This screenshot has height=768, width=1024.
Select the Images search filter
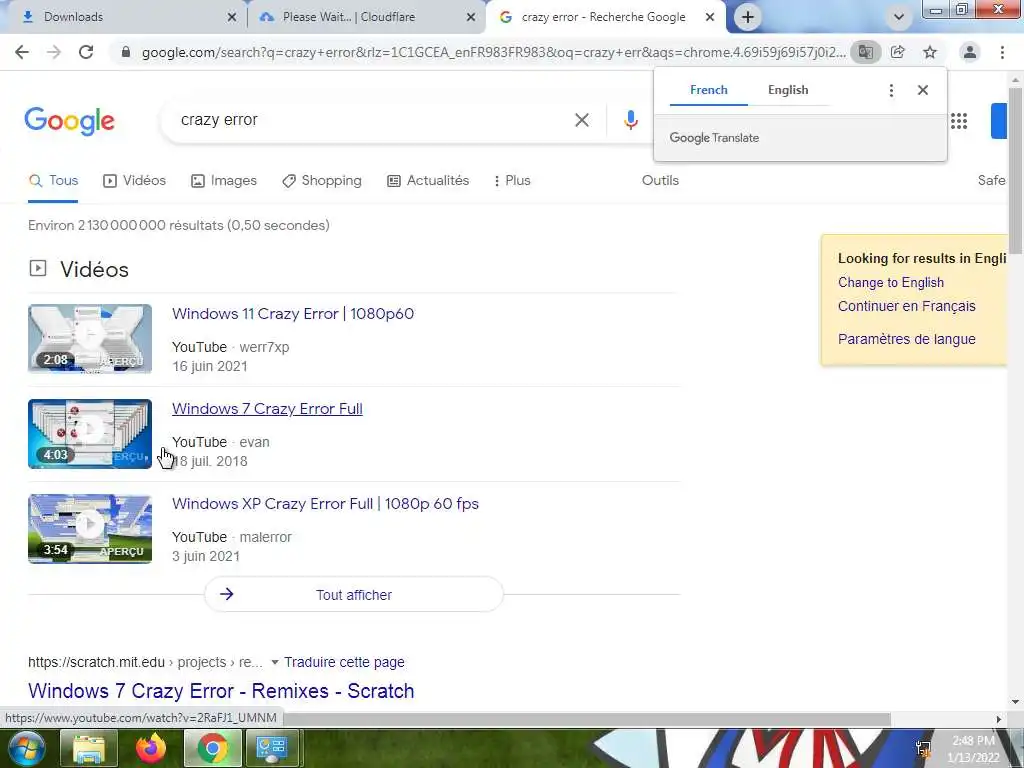224,181
